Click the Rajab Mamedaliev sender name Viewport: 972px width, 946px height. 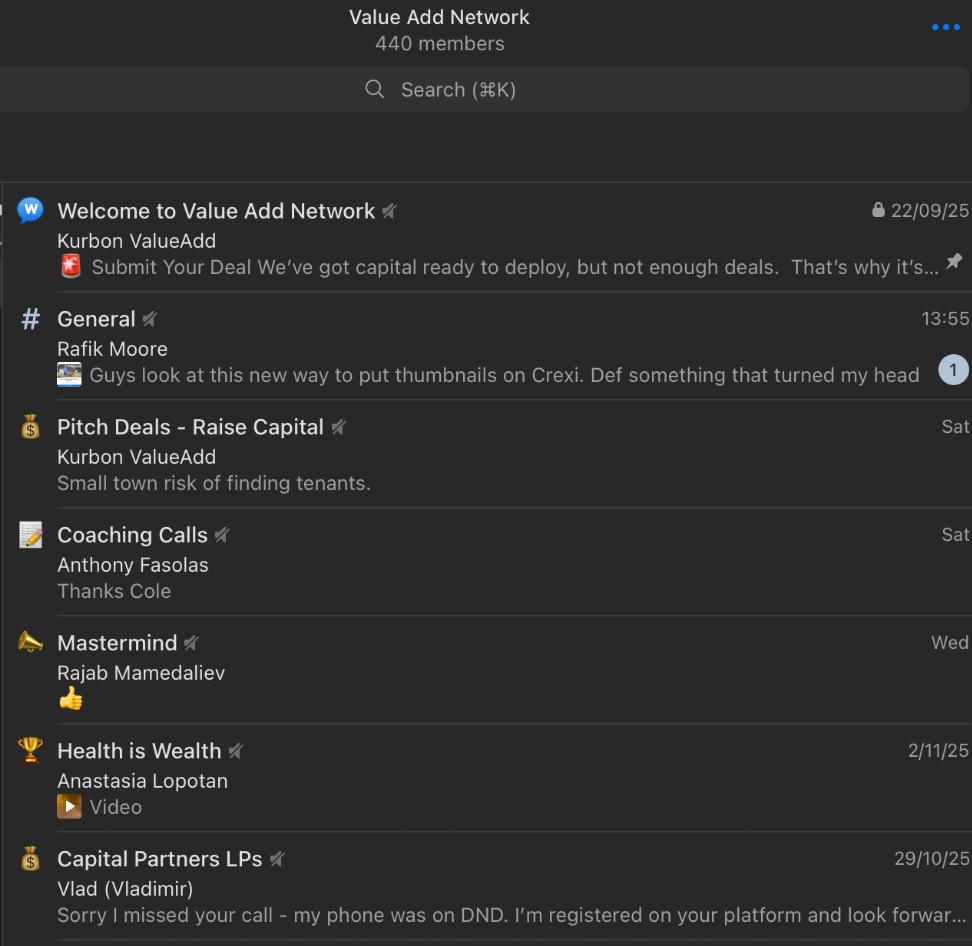click(x=141, y=673)
